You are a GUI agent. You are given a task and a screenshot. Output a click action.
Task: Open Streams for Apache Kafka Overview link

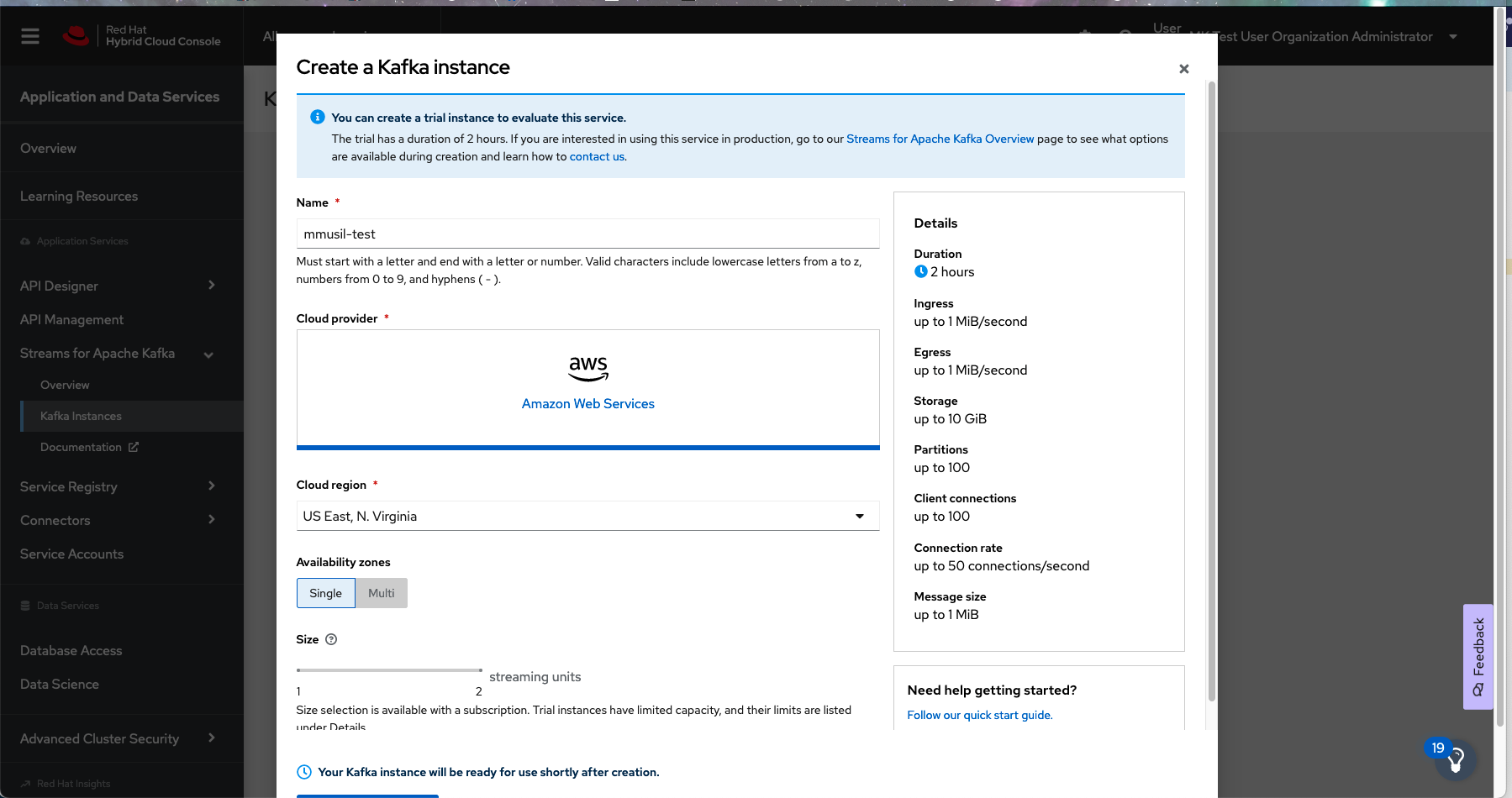click(940, 139)
